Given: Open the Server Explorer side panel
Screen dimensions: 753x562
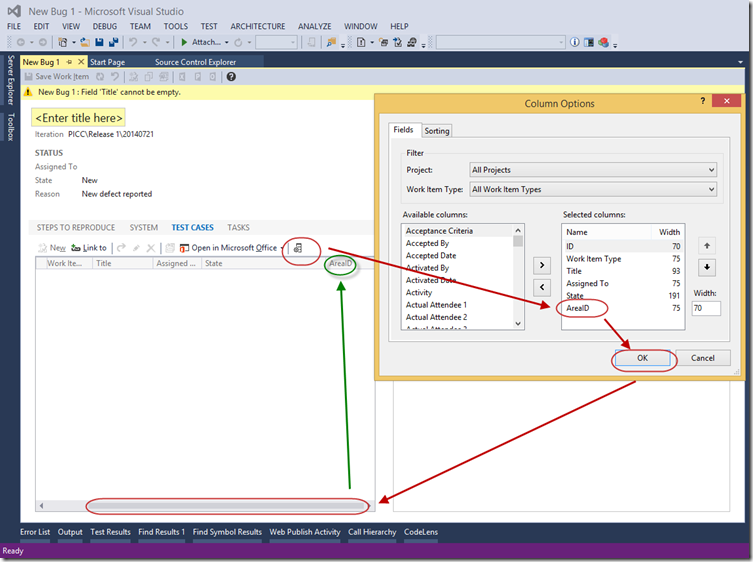Looking at the screenshot, I should 11,80.
